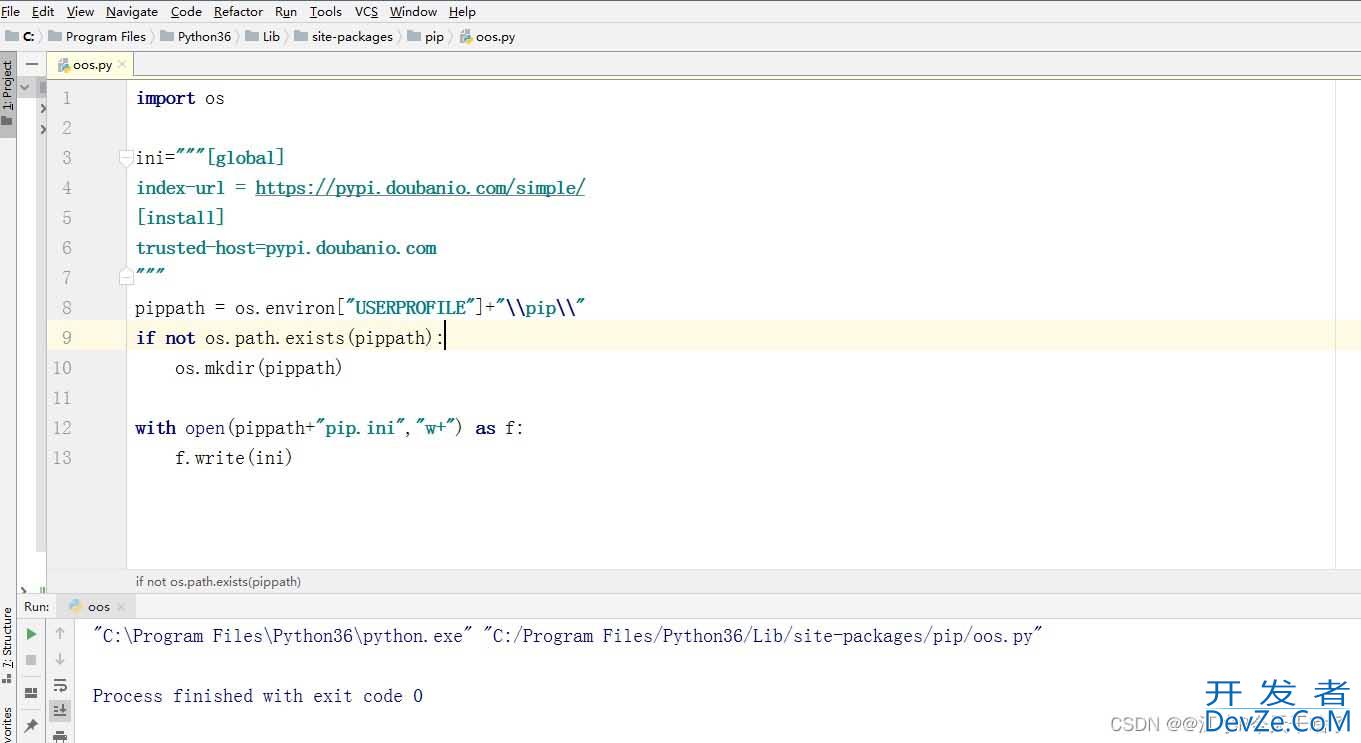Click the Python36 breadcrumb
The image size is (1361, 743).
click(196, 37)
